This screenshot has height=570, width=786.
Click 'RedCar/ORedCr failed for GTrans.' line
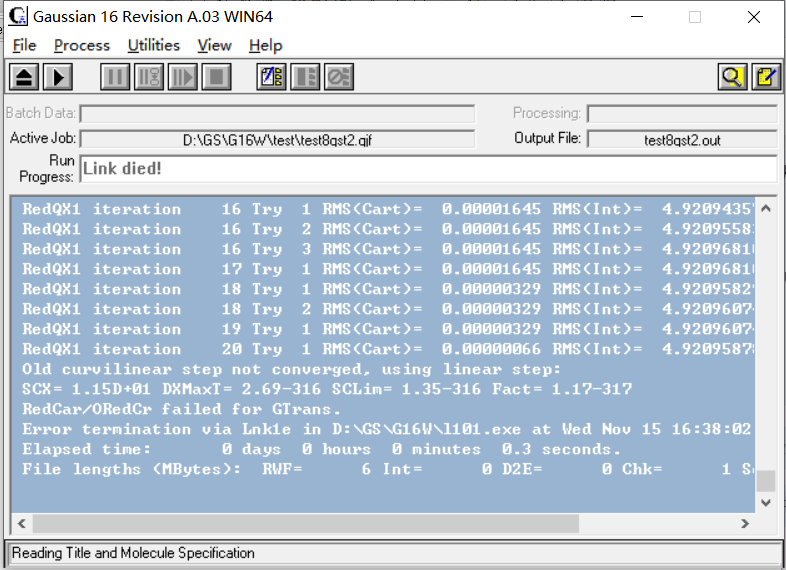pos(181,409)
